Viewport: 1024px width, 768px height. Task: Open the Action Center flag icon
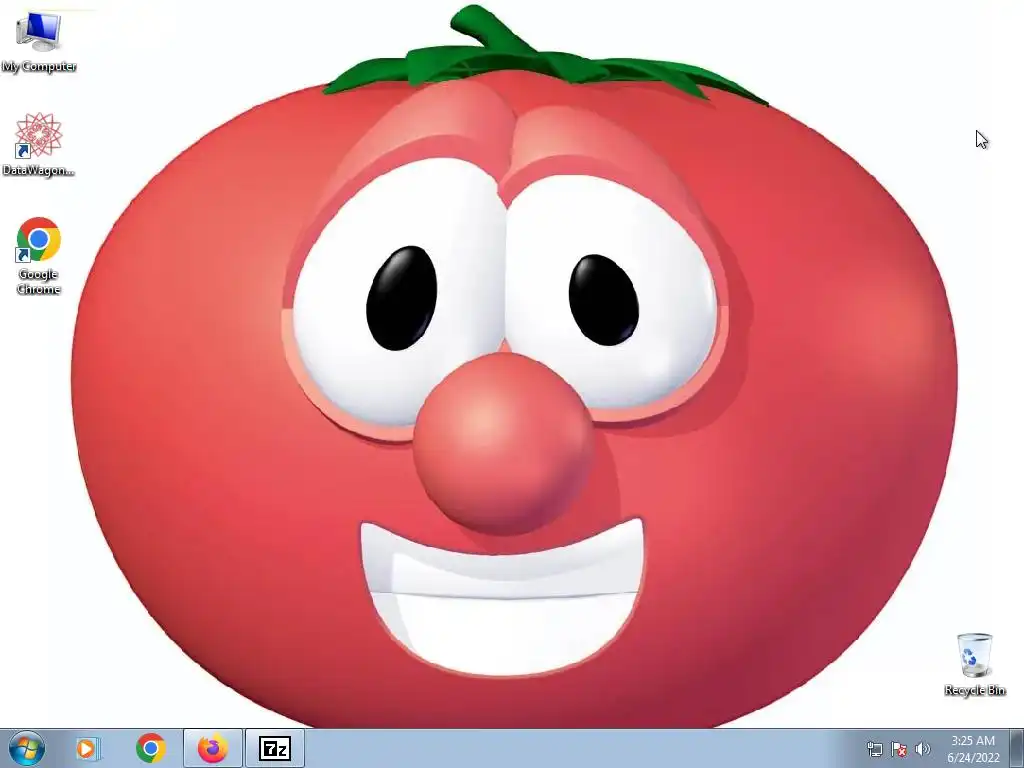click(x=899, y=749)
